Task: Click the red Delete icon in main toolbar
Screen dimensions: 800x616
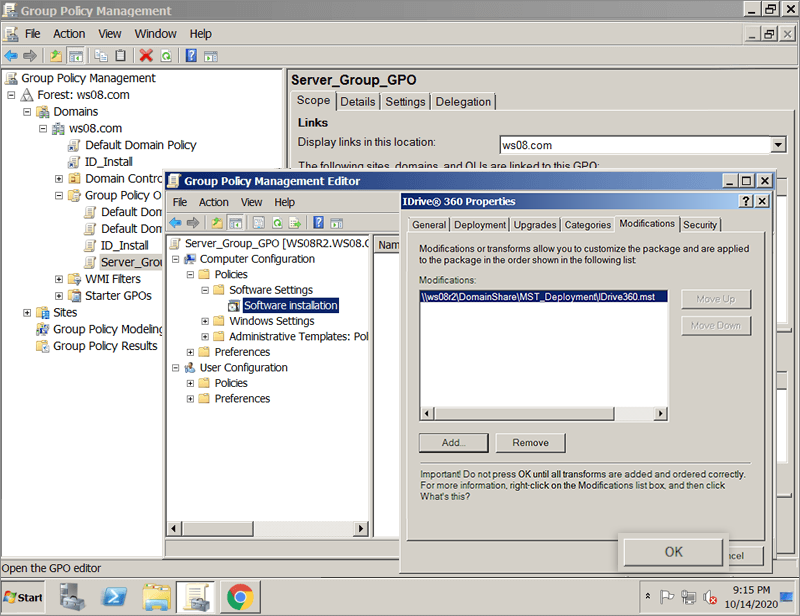Action: [146, 56]
